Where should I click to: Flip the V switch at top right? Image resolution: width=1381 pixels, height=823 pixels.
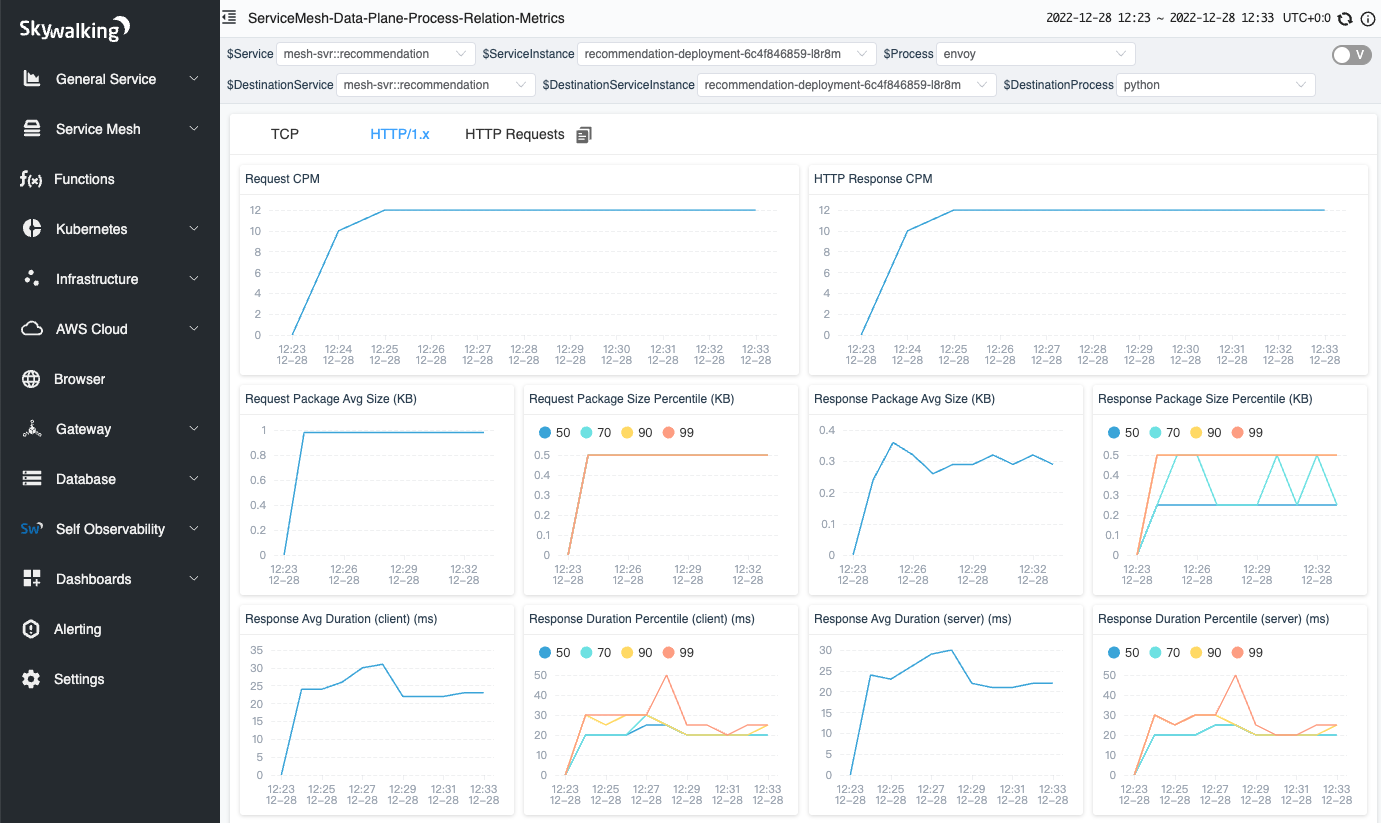pyautogui.click(x=1351, y=56)
